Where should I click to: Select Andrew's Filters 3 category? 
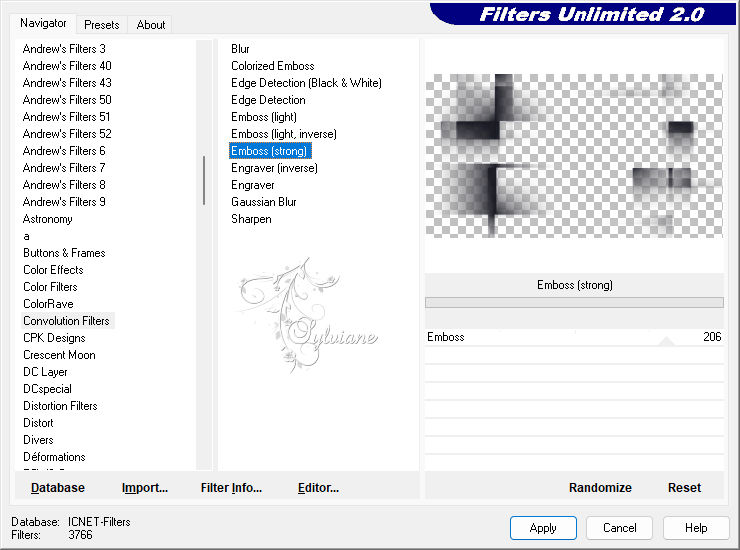click(64, 49)
